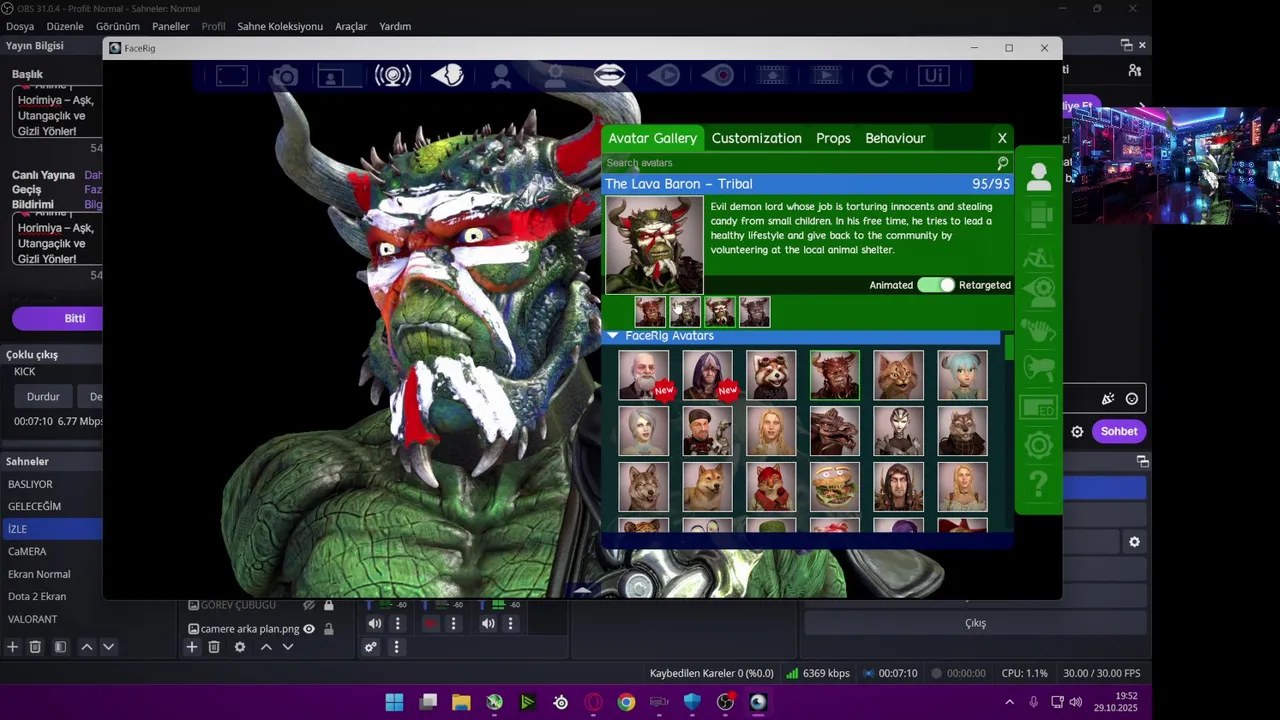Select the raccoon avatar thumbnail
Screen dimensions: 1280x720
(x=771, y=375)
